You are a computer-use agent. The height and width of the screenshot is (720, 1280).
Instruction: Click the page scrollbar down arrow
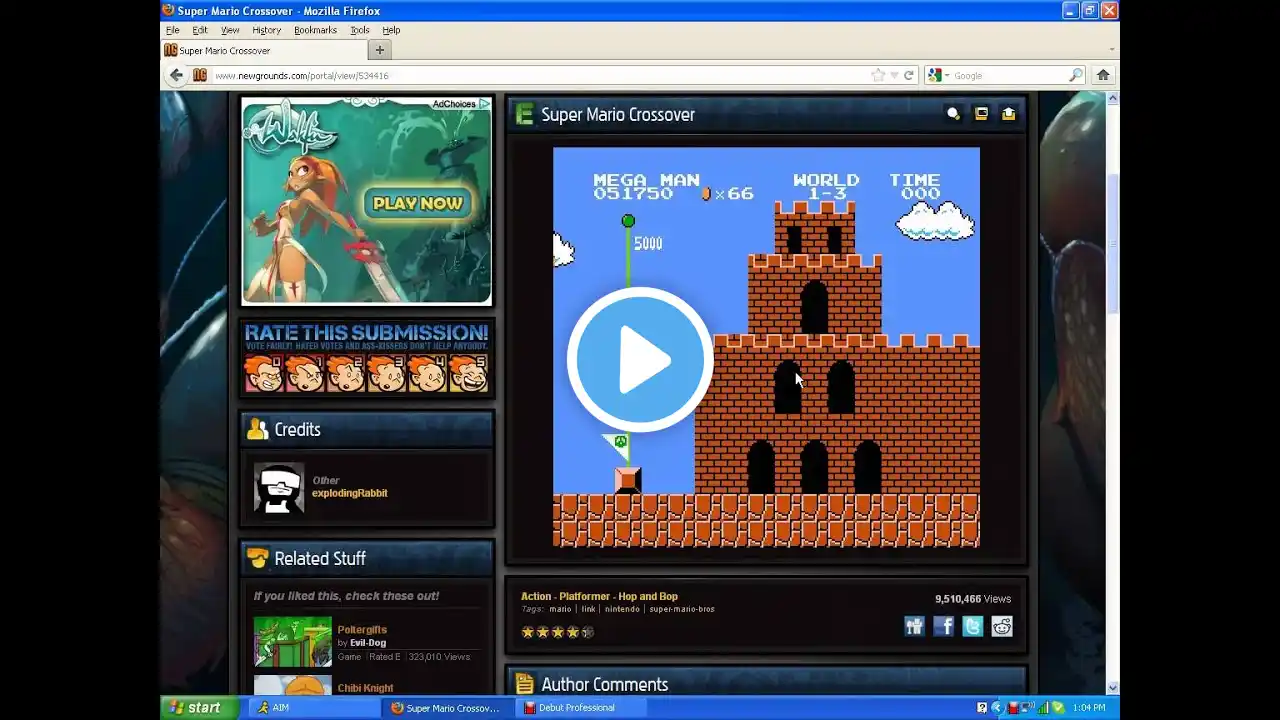click(x=1112, y=687)
